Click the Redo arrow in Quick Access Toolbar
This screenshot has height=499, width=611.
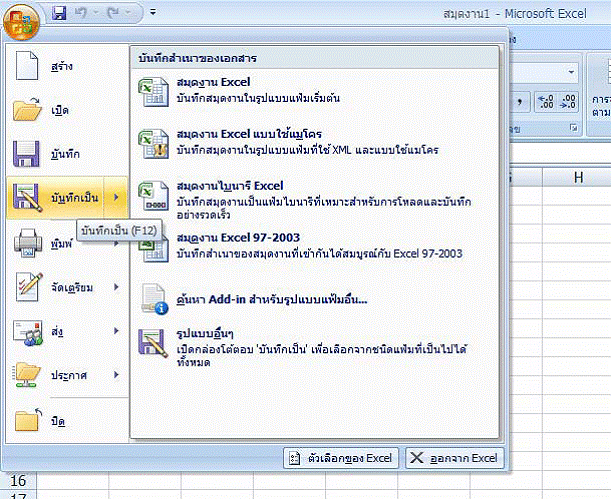(114, 13)
